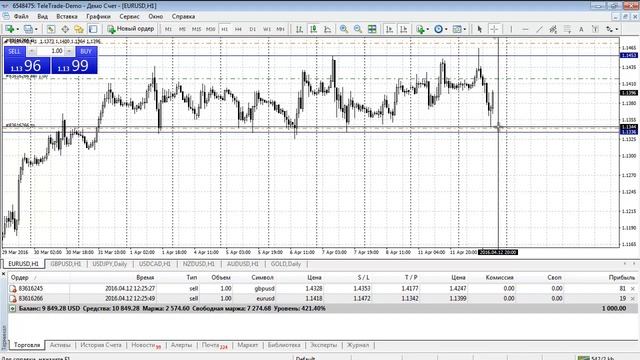The height and width of the screenshot is (360, 640).
Task: Switch timeframe to M5
Action: coord(182,29)
